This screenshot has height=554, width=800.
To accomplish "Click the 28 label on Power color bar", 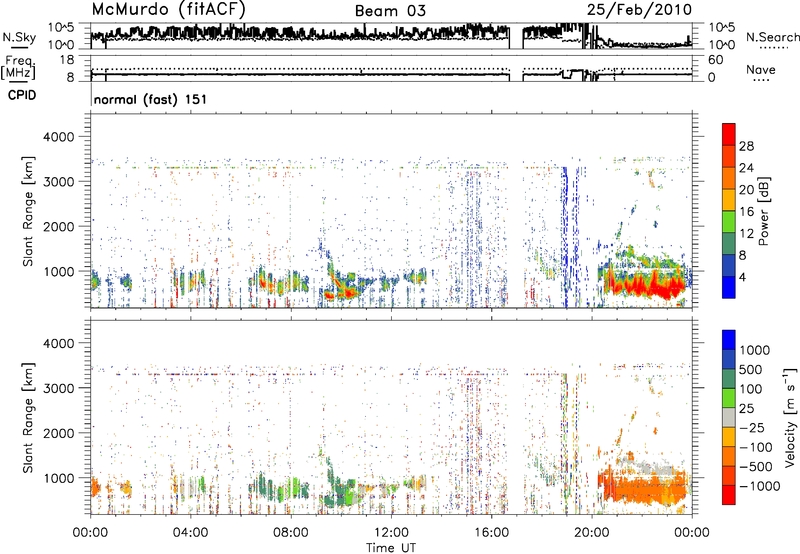I will point(746,146).
